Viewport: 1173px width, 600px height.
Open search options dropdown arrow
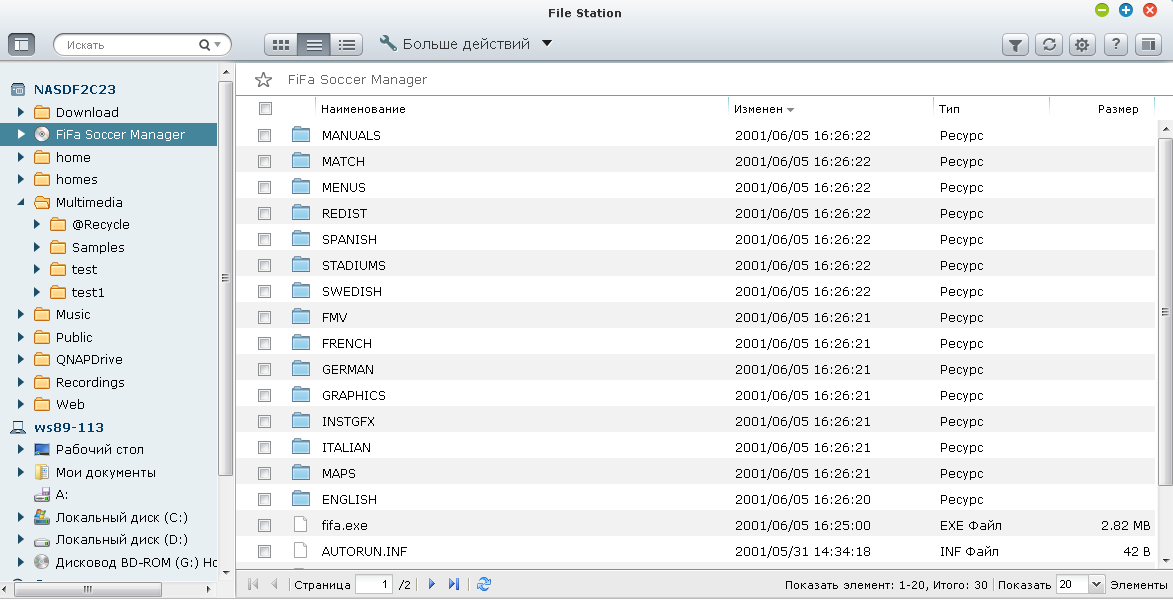click(x=218, y=45)
